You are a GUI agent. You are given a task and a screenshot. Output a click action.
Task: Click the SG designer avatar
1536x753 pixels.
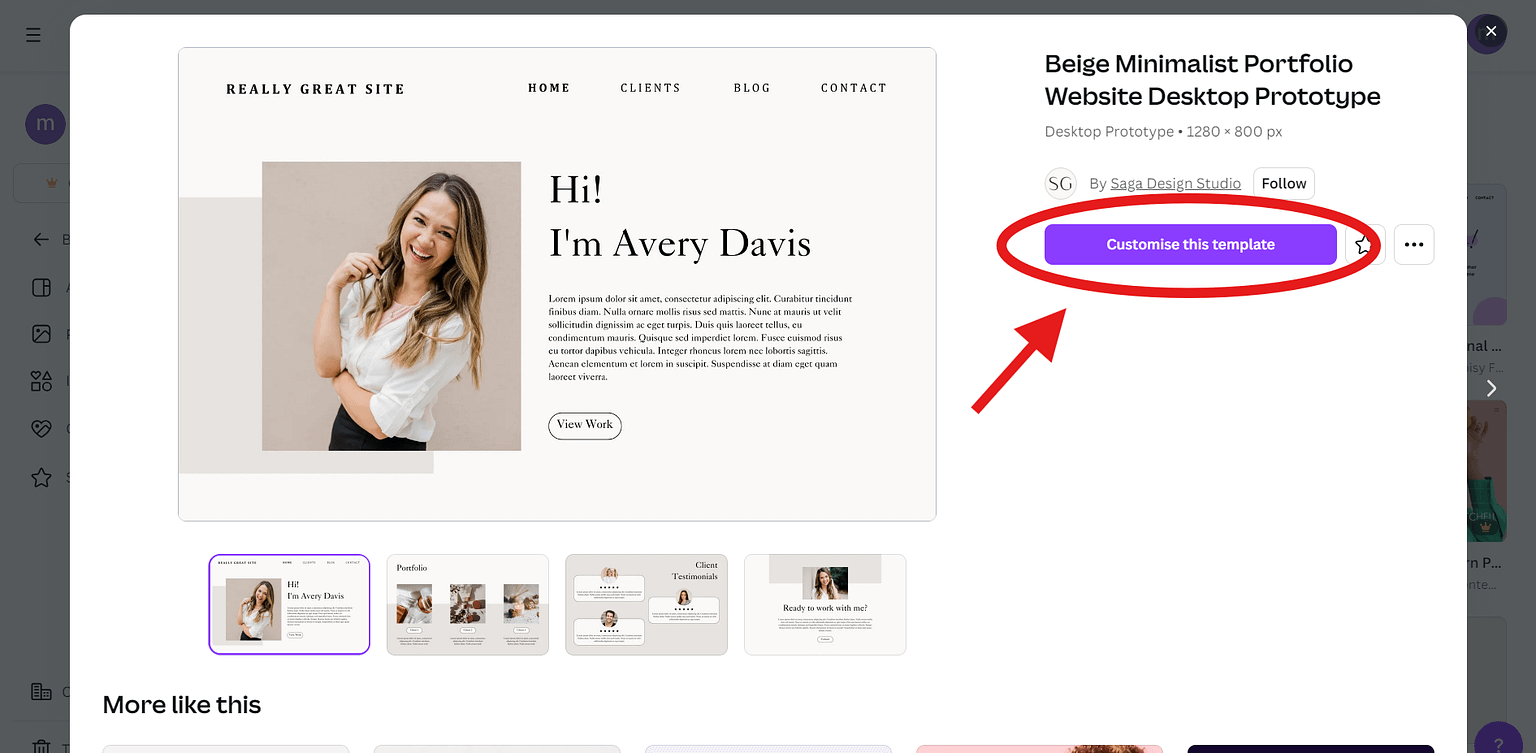pos(1060,183)
